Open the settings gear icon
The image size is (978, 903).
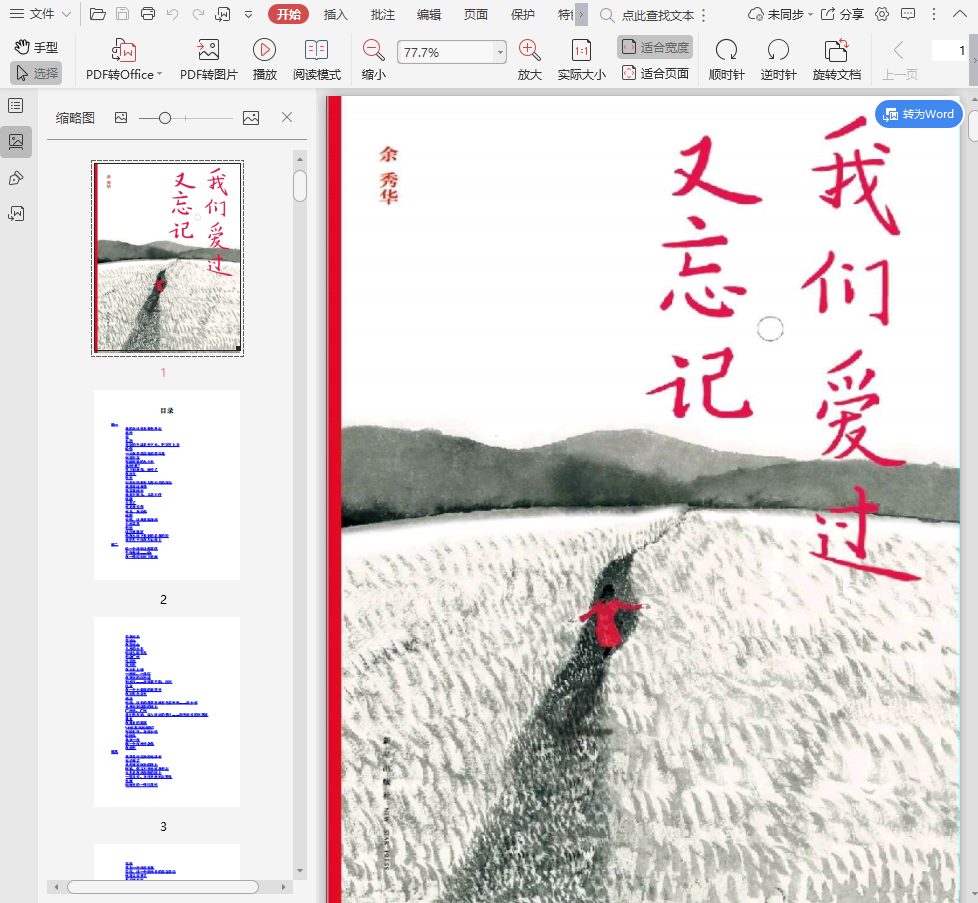(x=882, y=14)
